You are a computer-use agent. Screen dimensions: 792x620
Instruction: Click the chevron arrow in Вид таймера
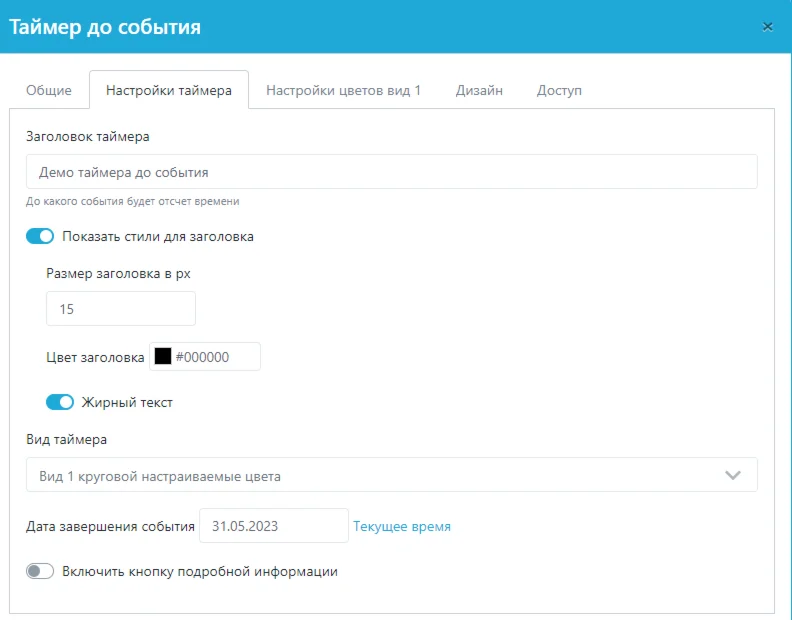(733, 476)
